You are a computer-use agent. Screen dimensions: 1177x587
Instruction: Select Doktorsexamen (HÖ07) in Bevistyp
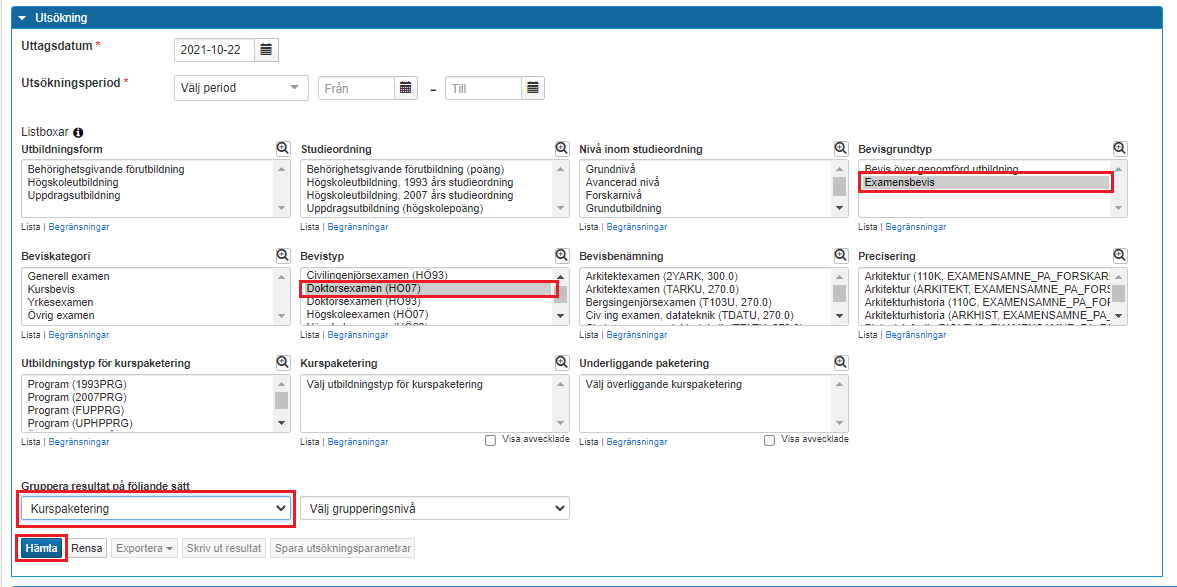coord(428,289)
